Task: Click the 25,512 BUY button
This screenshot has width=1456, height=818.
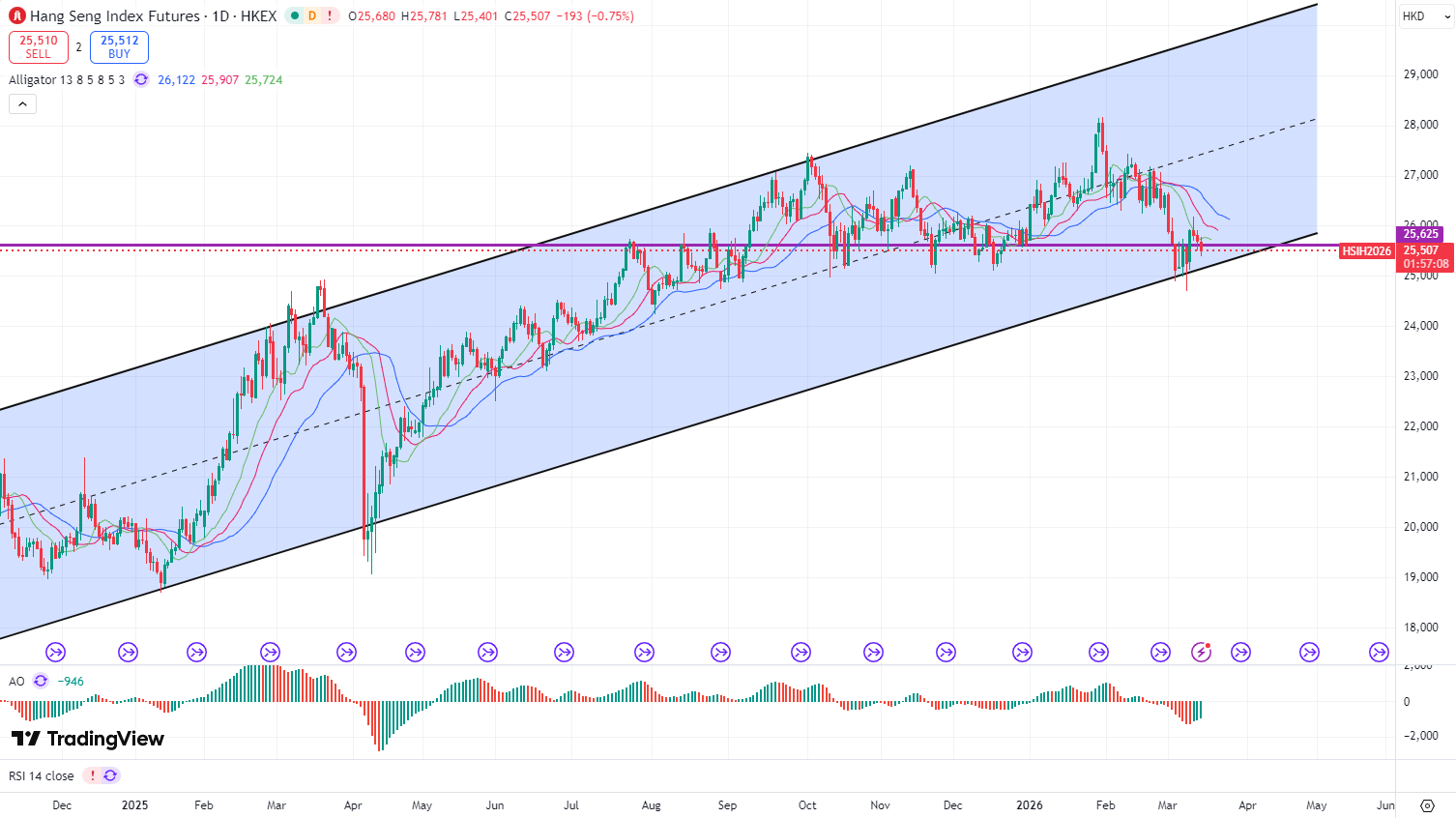Action: [119, 46]
